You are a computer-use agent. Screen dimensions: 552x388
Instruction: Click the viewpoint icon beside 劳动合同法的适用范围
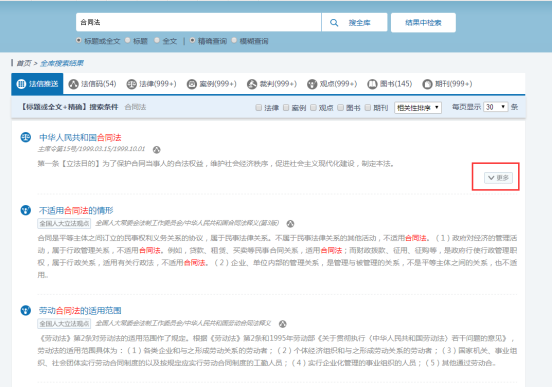click(x=26, y=311)
